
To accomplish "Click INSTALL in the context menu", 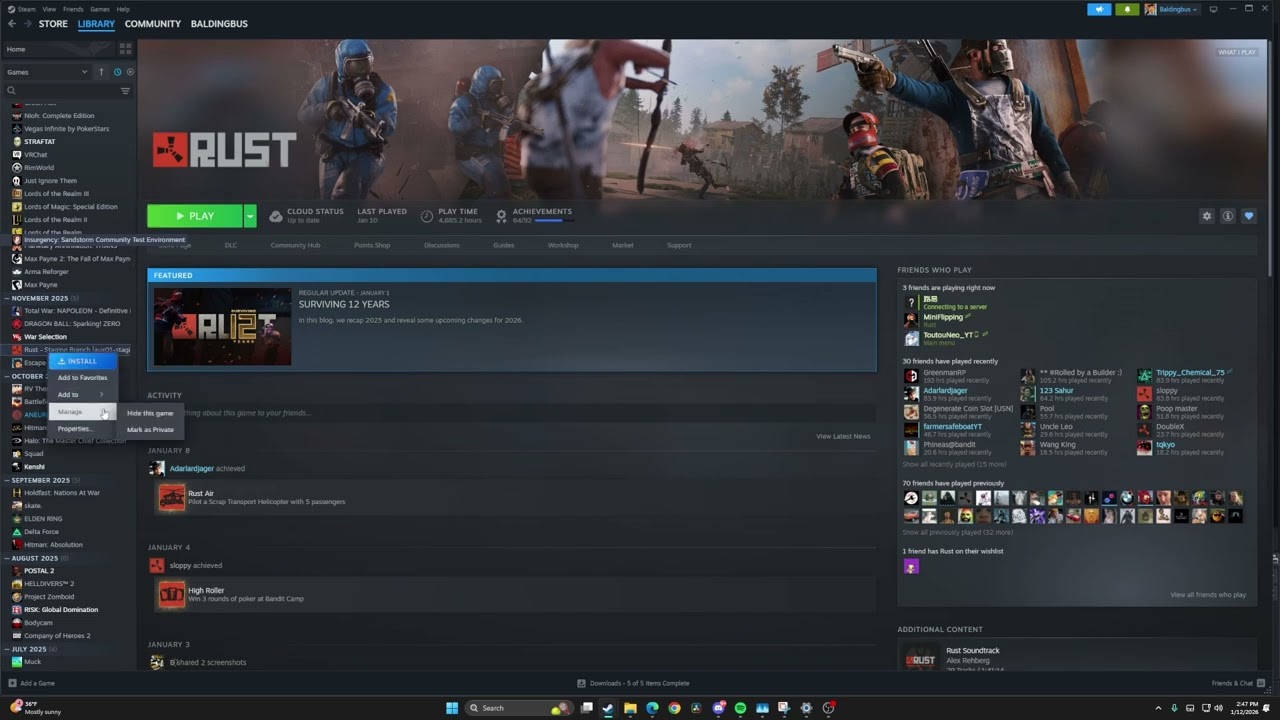I will (82, 361).
